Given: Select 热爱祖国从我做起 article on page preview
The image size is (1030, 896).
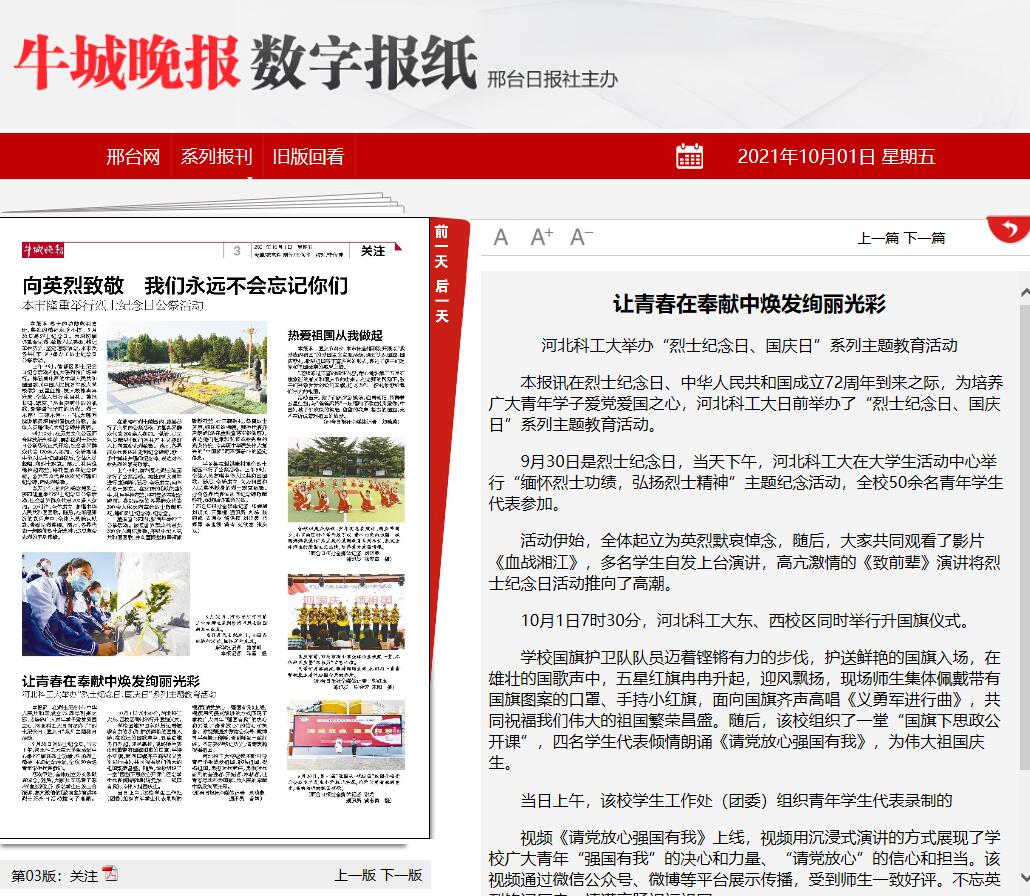Looking at the screenshot, I should 335,335.
